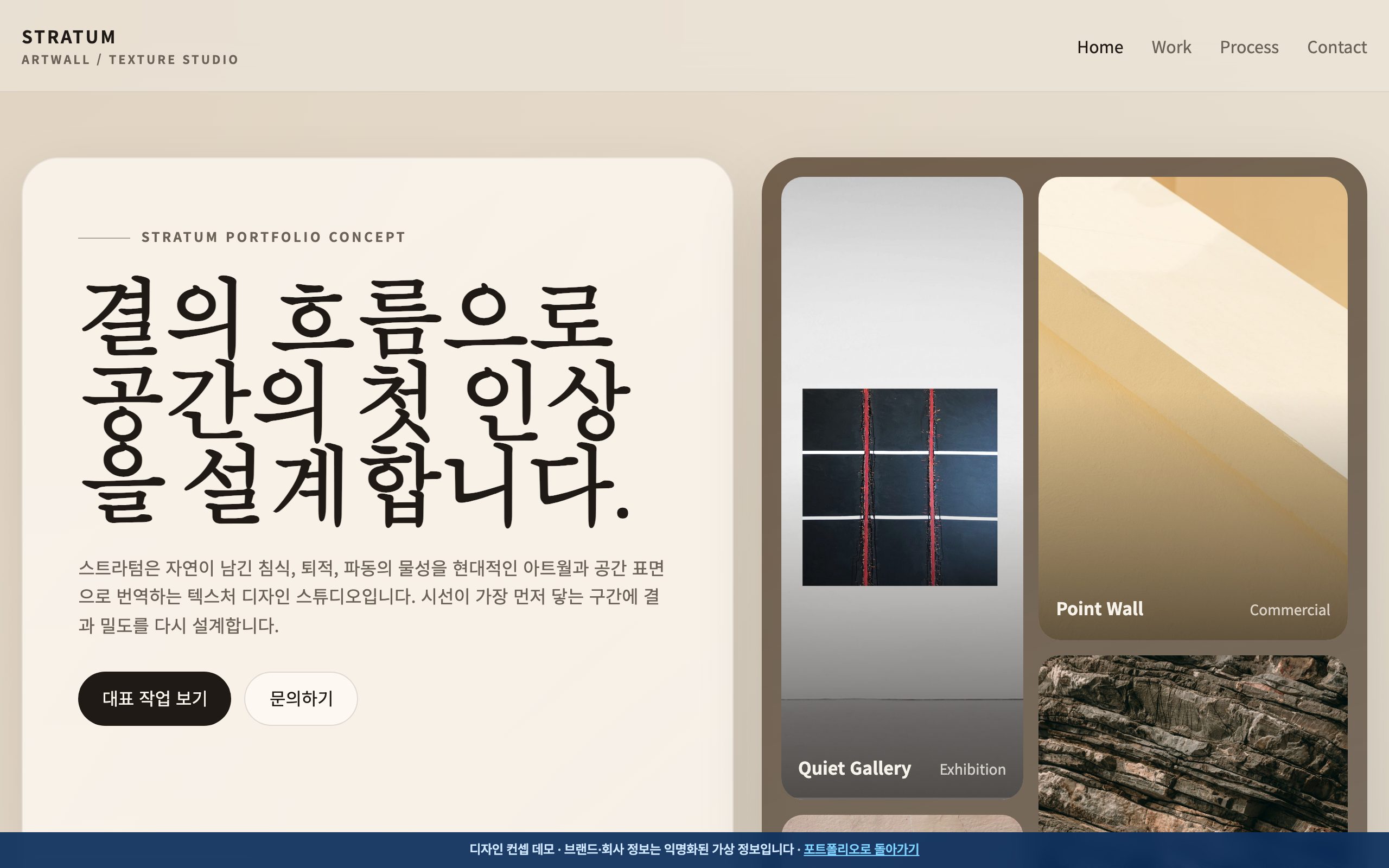Open the Quiet Gallery project card
The width and height of the screenshot is (1389, 868).
tap(902, 487)
